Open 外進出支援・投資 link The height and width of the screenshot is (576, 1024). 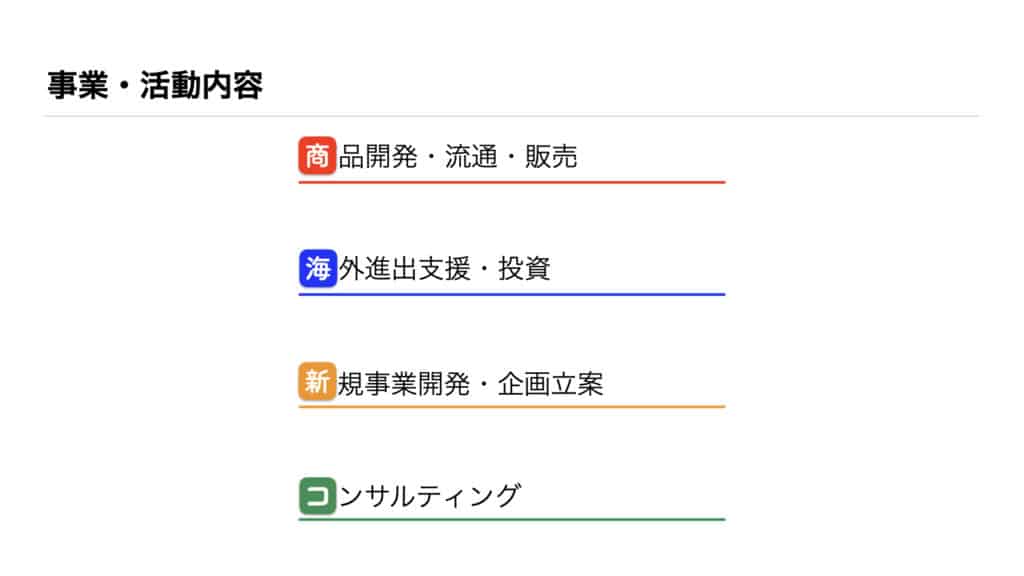tap(445, 268)
